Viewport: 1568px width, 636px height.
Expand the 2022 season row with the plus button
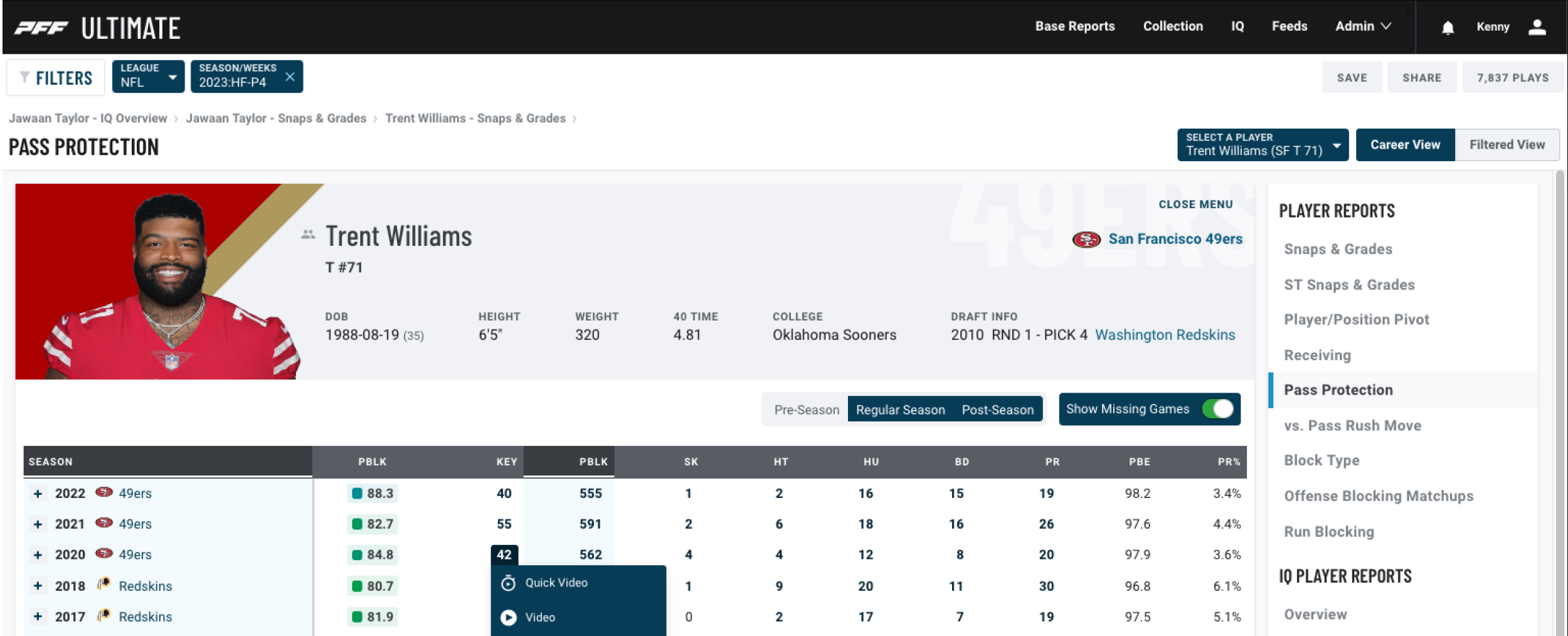[x=40, y=493]
